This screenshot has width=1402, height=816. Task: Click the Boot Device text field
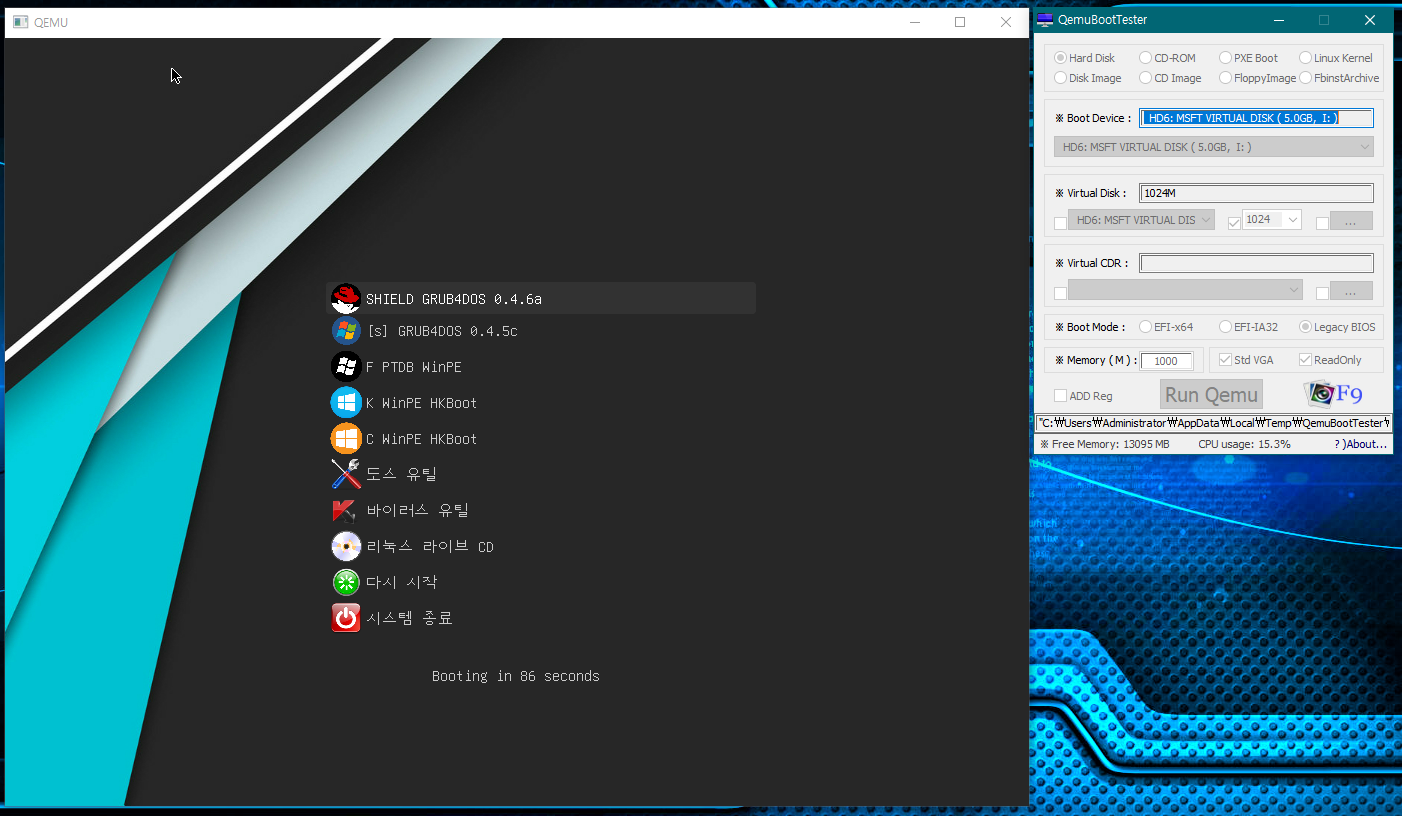(x=1256, y=118)
